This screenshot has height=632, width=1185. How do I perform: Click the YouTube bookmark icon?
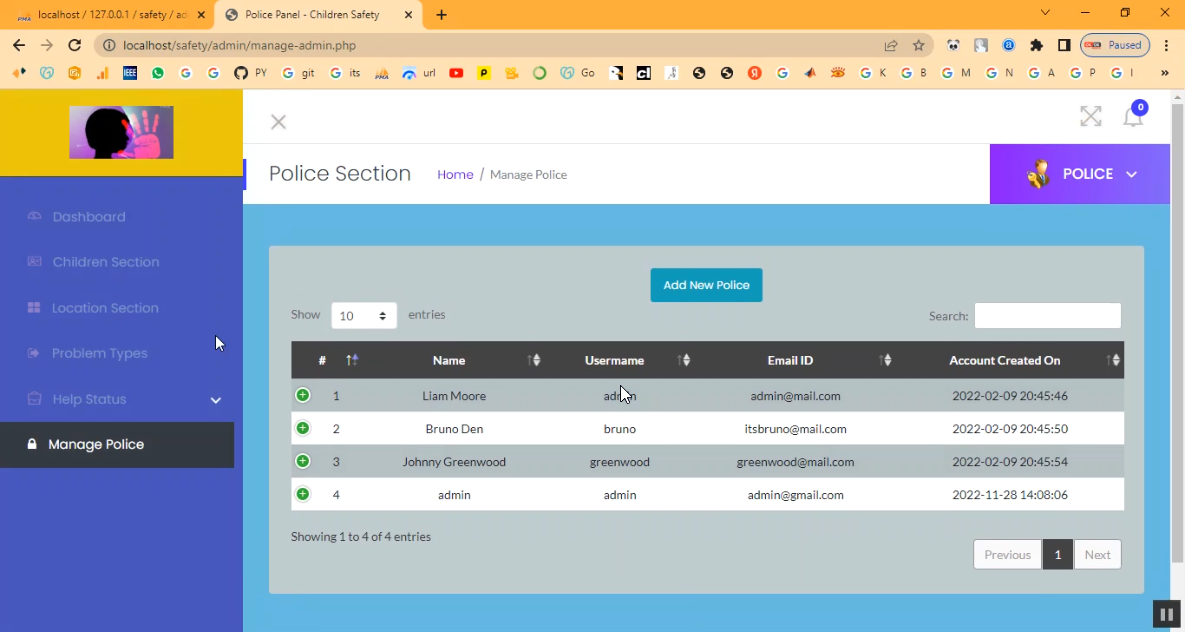(x=456, y=73)
